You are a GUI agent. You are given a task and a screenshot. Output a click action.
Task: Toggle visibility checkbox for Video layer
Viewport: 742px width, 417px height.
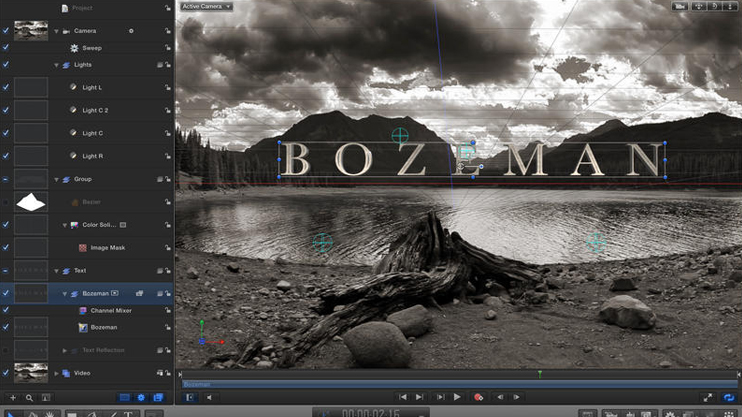6,373
